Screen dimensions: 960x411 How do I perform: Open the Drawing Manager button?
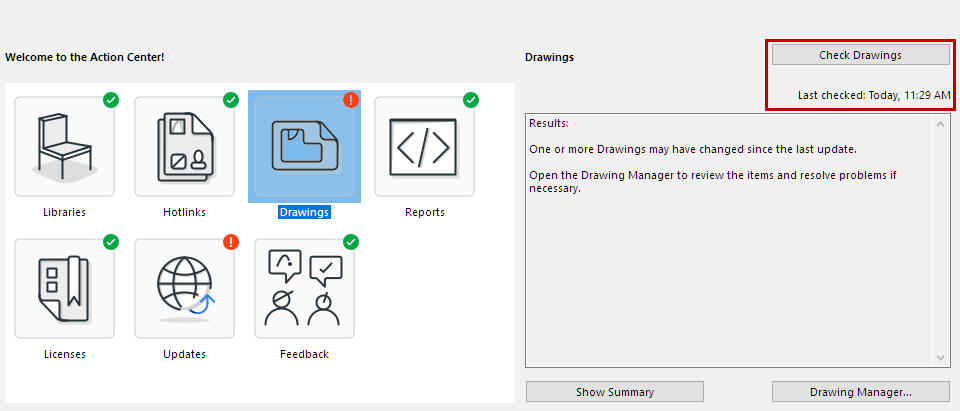860,392
